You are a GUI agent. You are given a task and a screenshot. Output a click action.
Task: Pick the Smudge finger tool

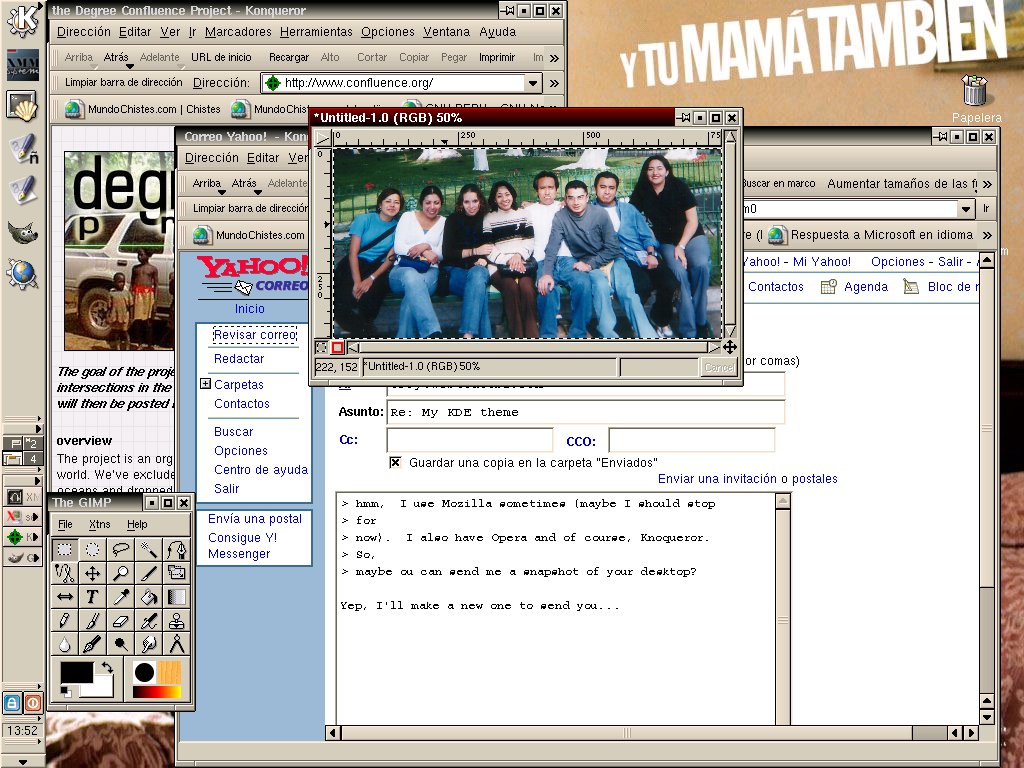(x=149, y=644)
